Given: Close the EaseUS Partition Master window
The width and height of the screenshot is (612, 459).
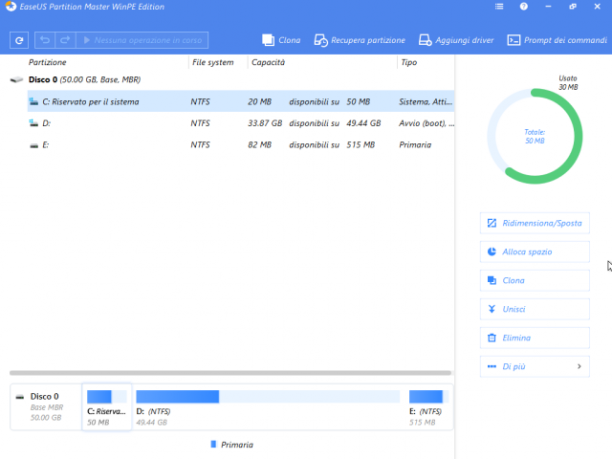Looking at the screenshot, I should point(597,7).
